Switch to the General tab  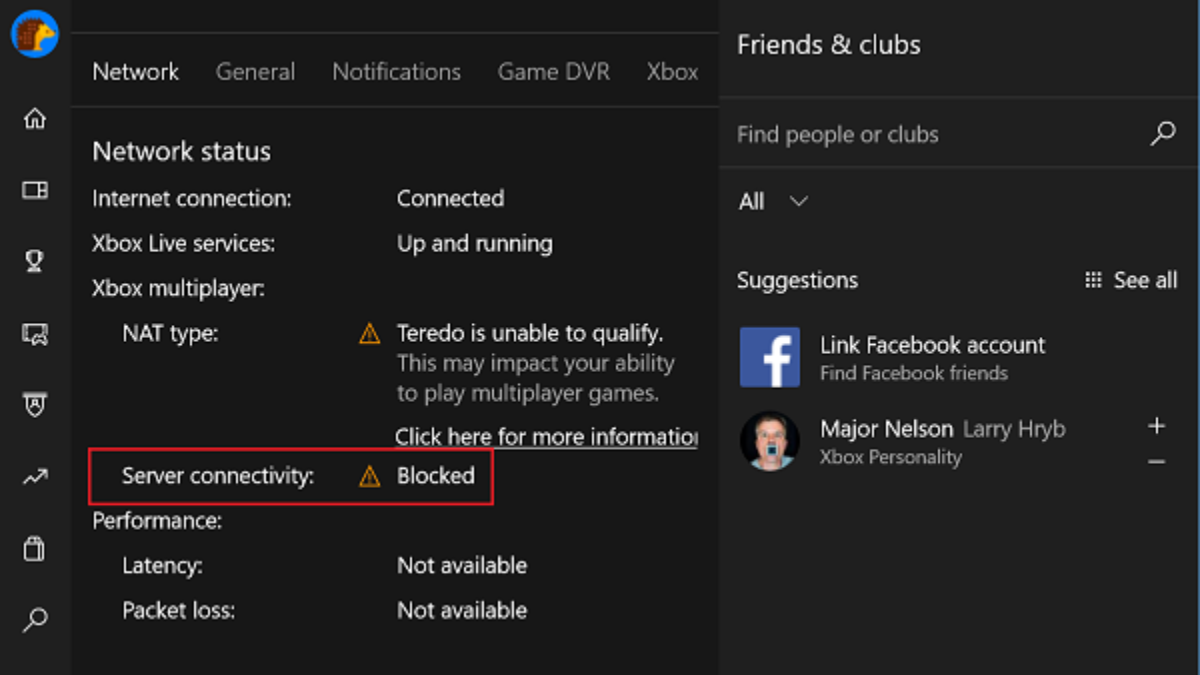tap(255, 72)
